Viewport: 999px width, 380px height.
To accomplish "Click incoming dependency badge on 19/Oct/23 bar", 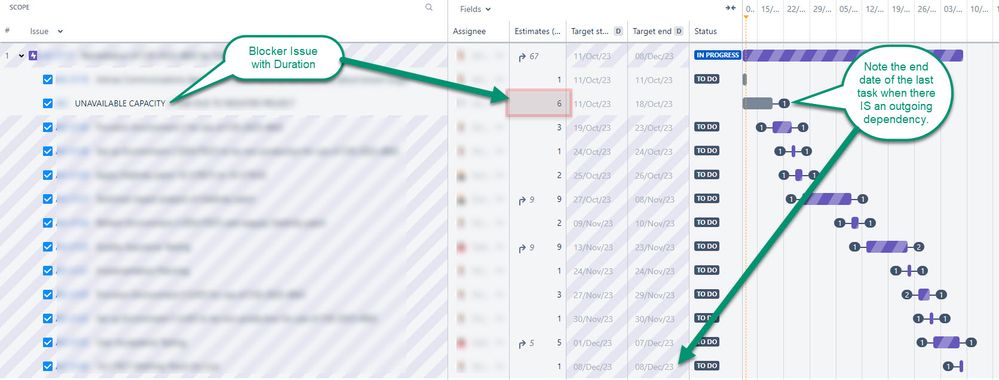I will point(761,128).
